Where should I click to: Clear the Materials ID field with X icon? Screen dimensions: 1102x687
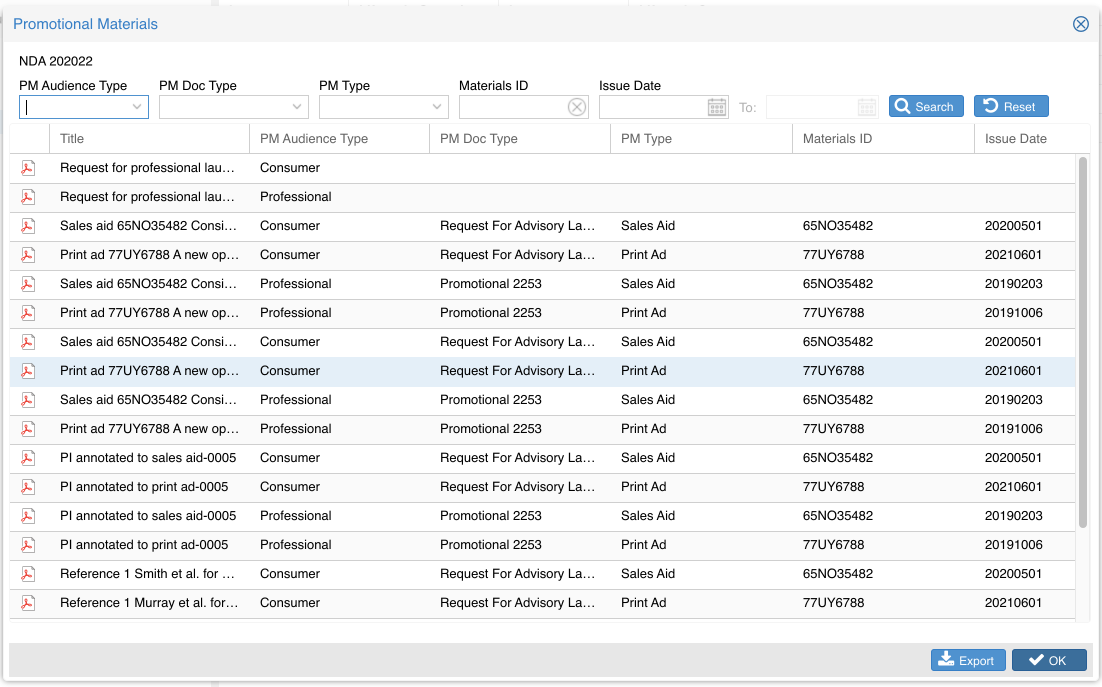(x=577, y=107)
